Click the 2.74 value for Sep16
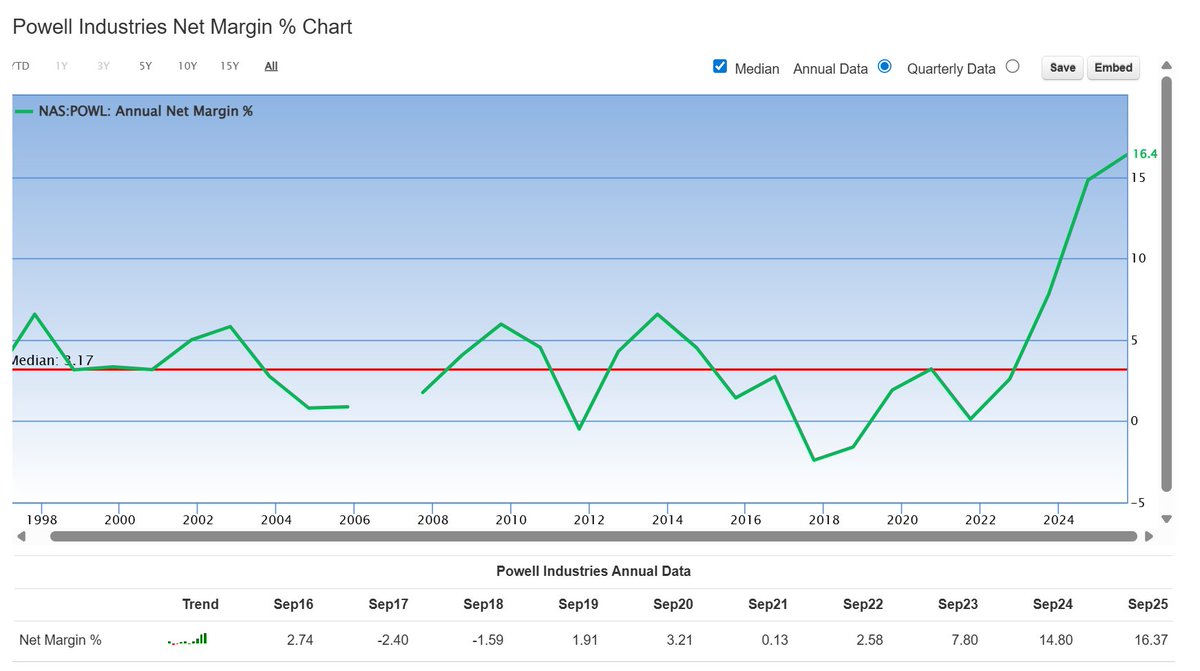Viewport: 1200px width, 671px height. [x=300, y=640]
